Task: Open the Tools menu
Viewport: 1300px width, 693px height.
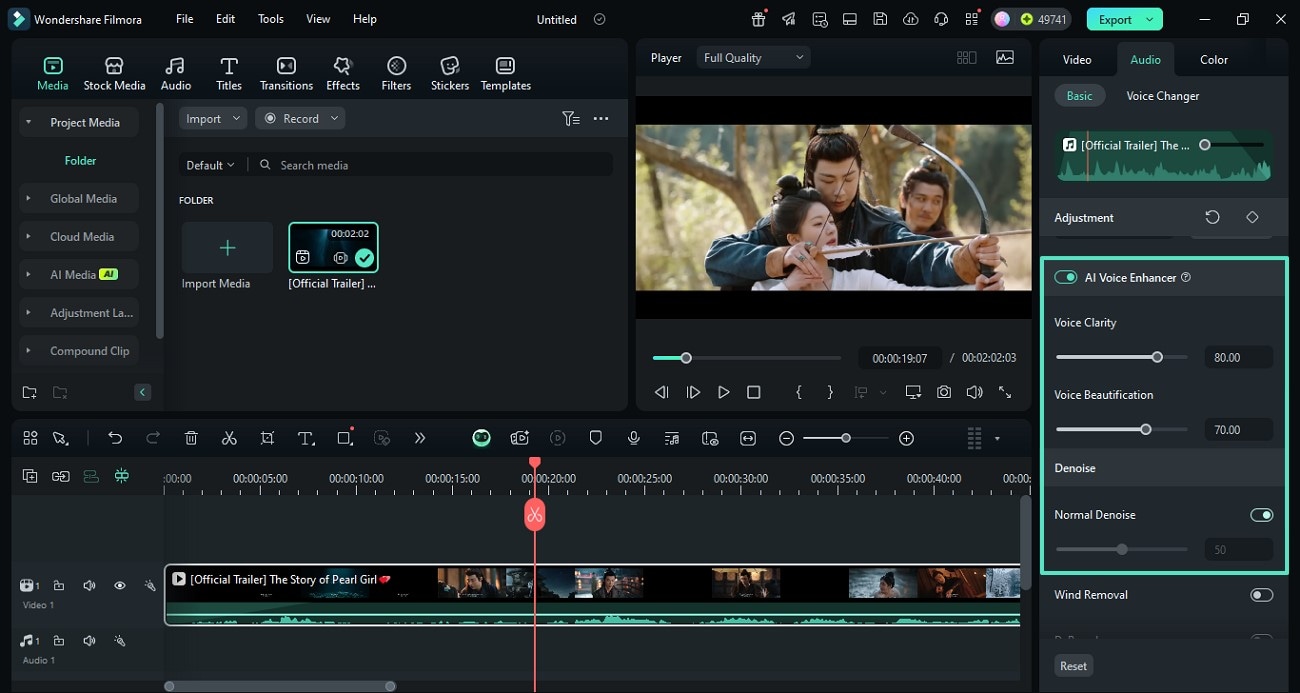Action: tap(270, 19)
